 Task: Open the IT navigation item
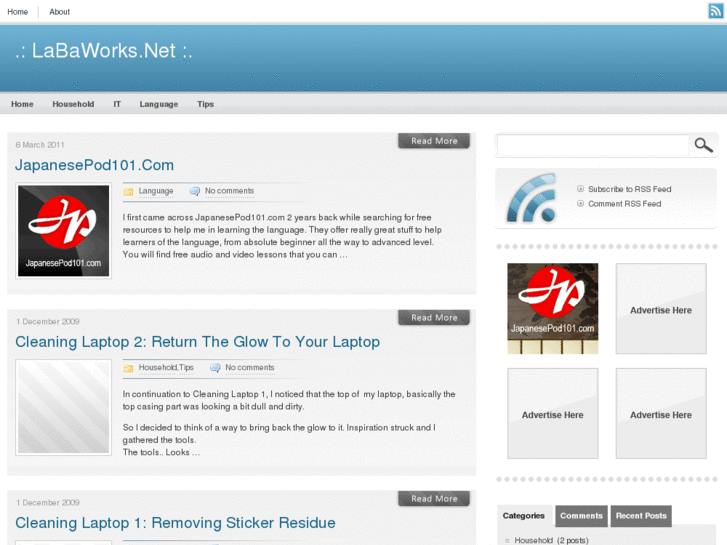coord(117,104)
